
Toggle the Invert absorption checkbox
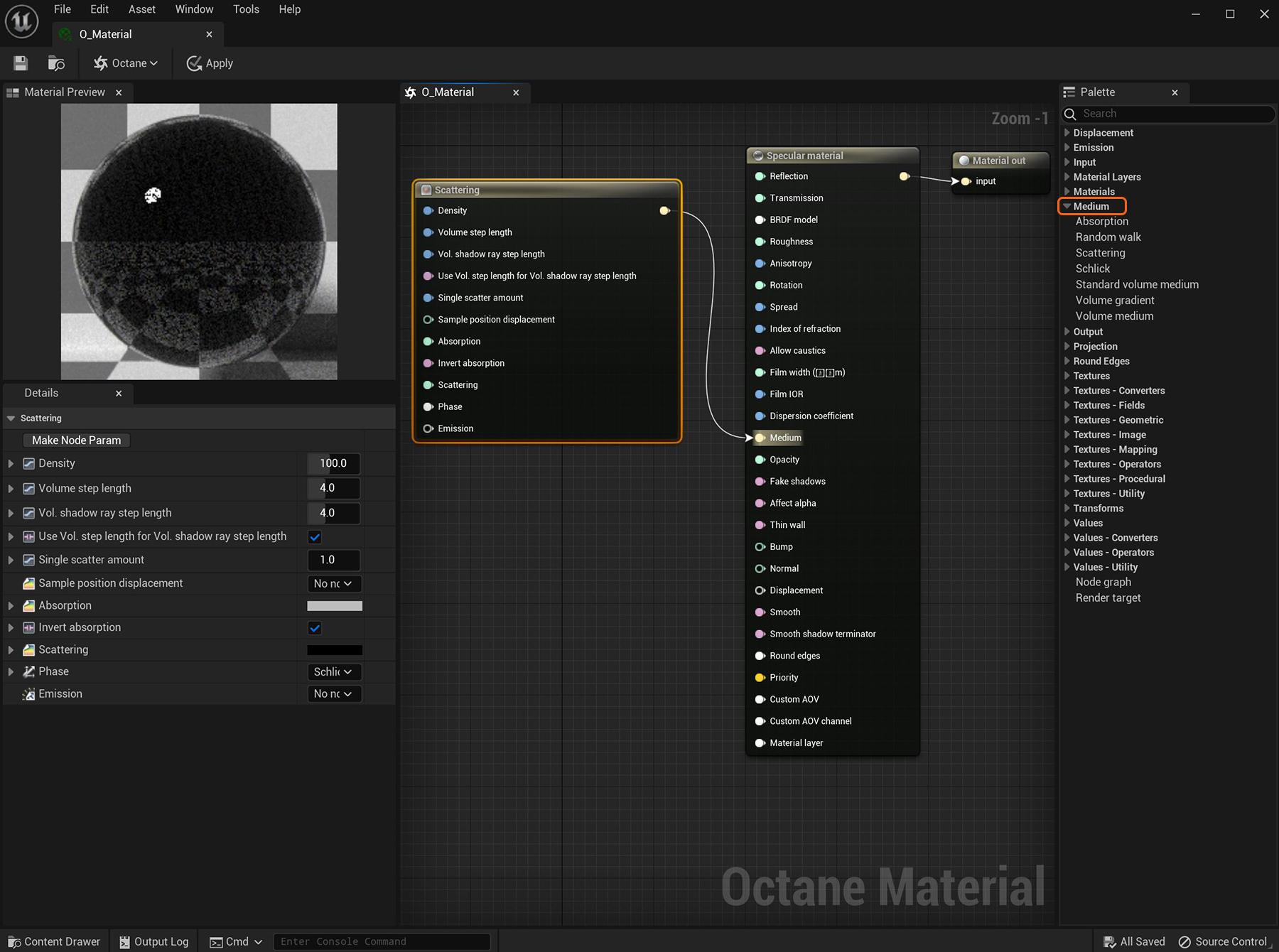(x=315, y=628)
